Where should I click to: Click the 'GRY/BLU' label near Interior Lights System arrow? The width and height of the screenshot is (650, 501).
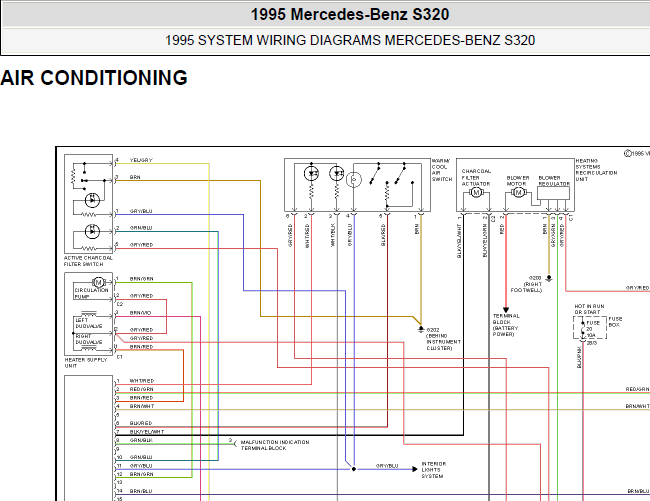click(387, 466)
